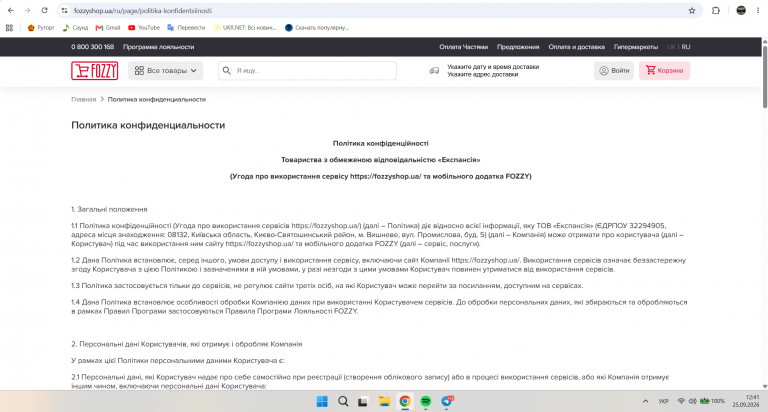This screenshot has width=768, height=412.
Task: Click the Chrome taskbar icon
Action: pos(405,401)
